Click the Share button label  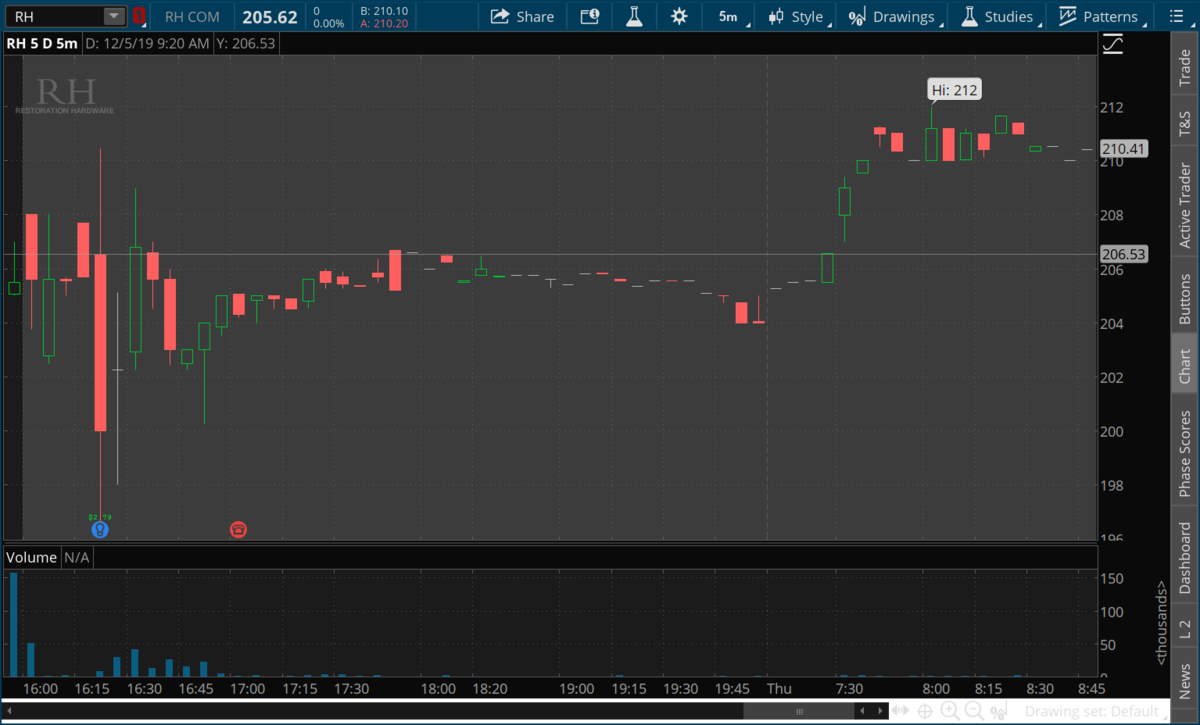535,16
